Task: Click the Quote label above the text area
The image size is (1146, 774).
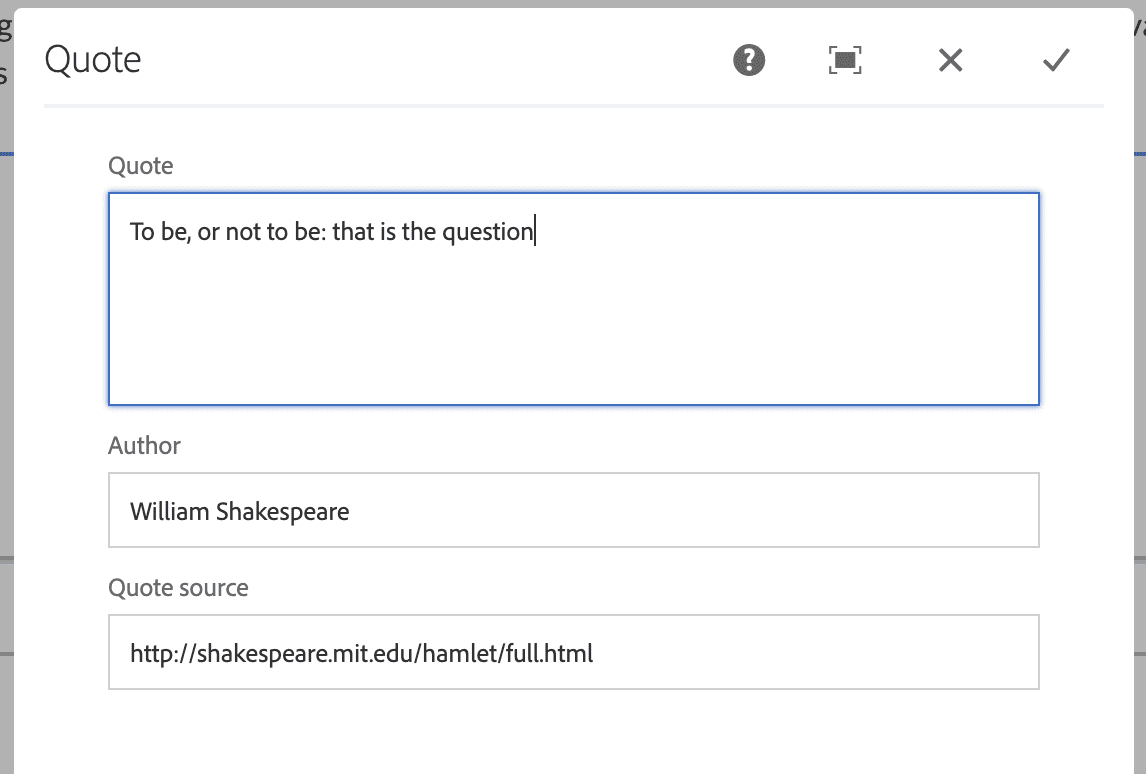Action: pyautogui.click(x=140, y=166)
